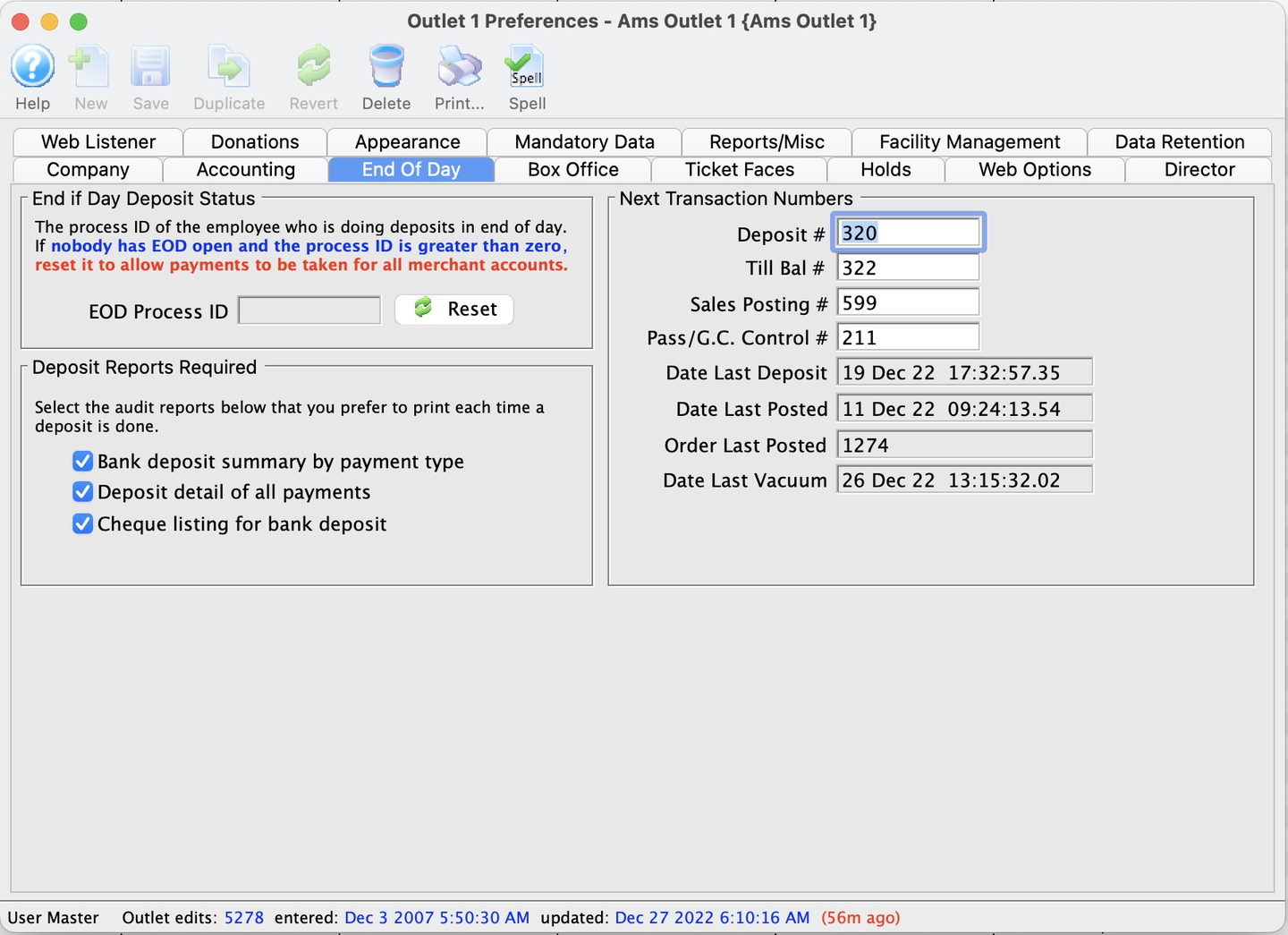This screenshot has width=1288, height=935.
Task: Run the Spell check icon
Action: coord(526,67)
